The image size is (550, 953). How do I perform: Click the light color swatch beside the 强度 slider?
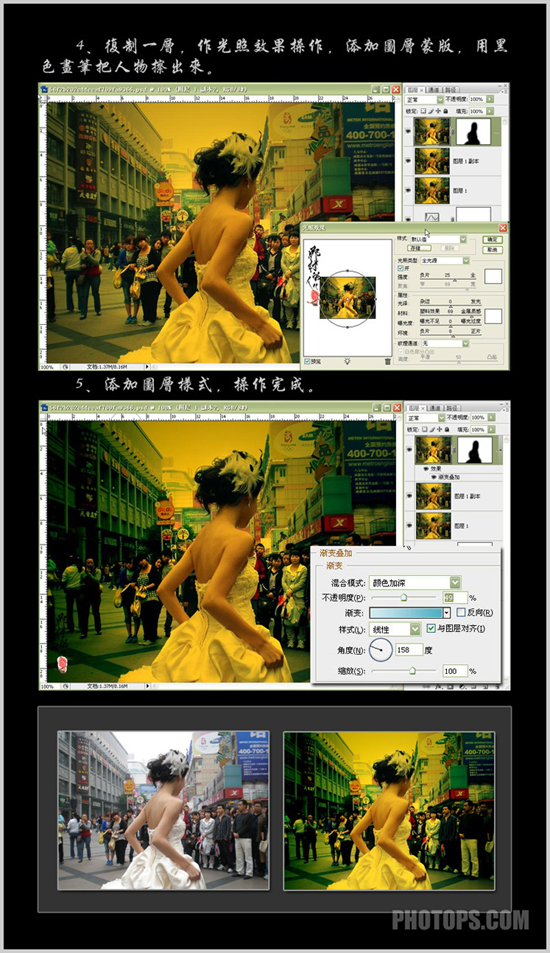pos(493,276)
